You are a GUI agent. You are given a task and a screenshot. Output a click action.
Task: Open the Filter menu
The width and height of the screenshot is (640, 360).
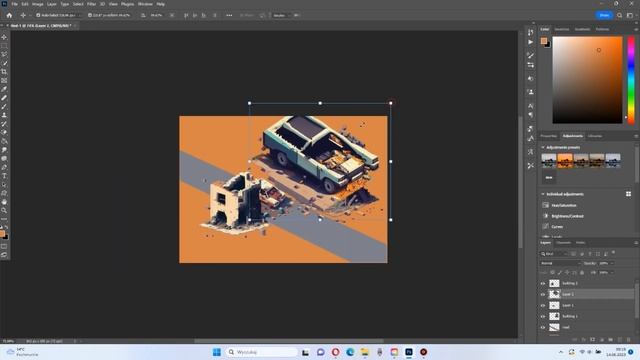click(91, 4)
